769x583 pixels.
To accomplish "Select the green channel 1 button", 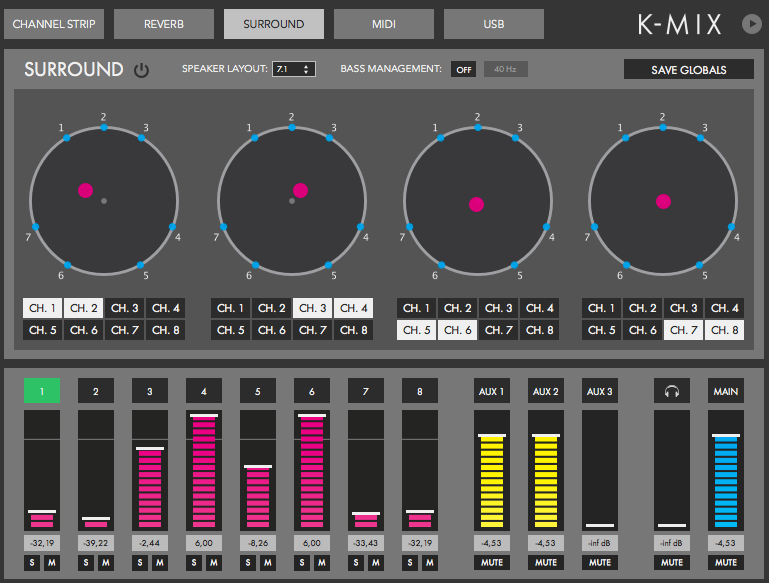I will pyautogui.click(x=42, y=391).
